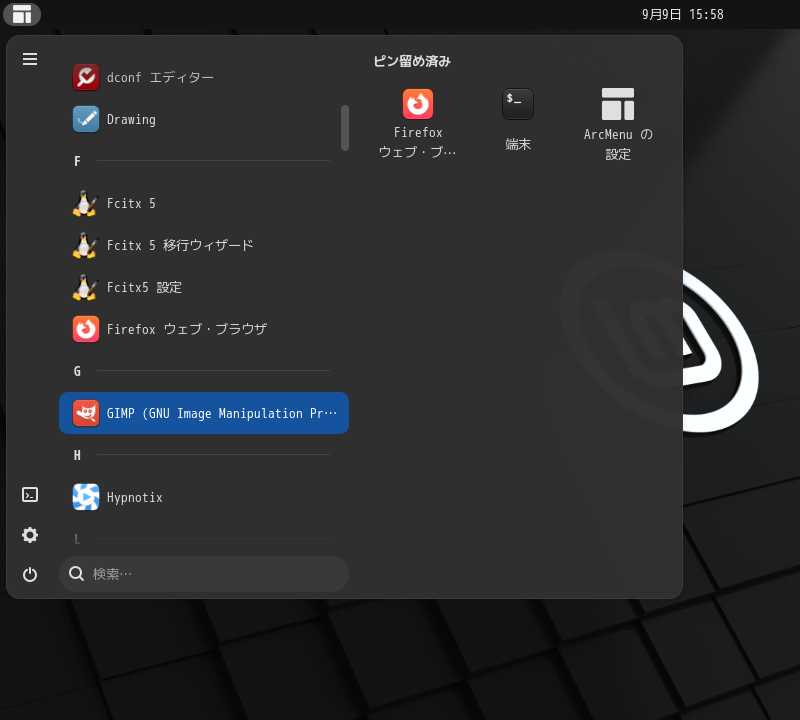800x720 pixels.
Task: Open the Drawing application
Action: [x=204, y=119]
